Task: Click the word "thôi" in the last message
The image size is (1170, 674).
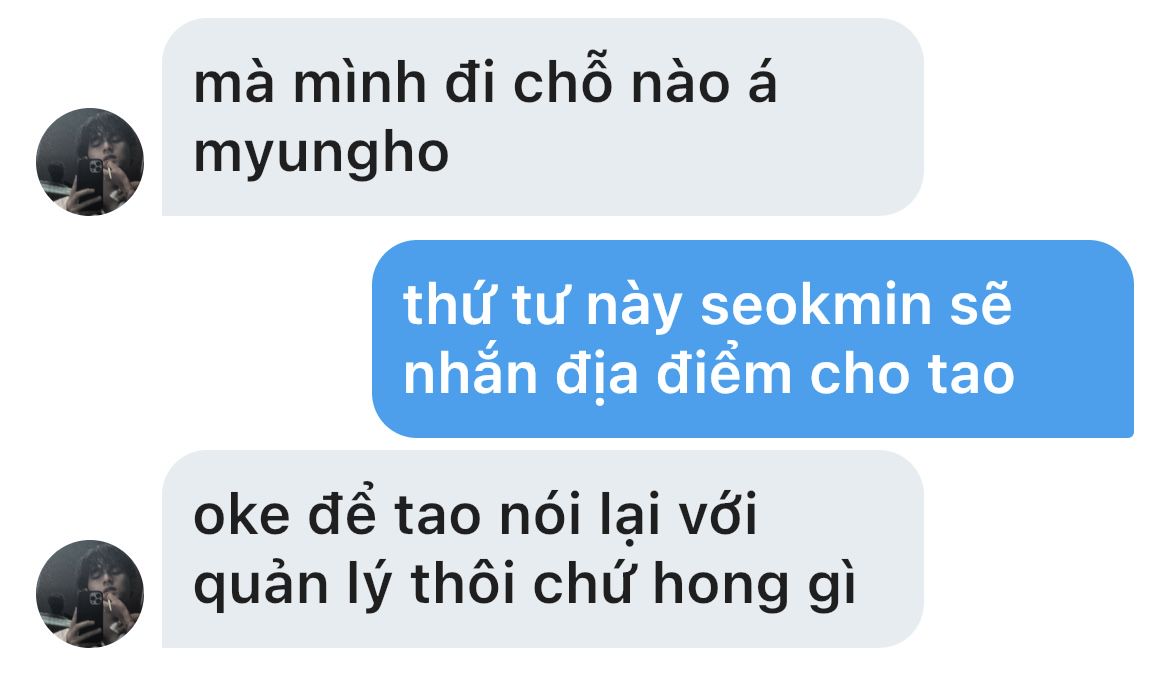Action: (x=463, y=582)
